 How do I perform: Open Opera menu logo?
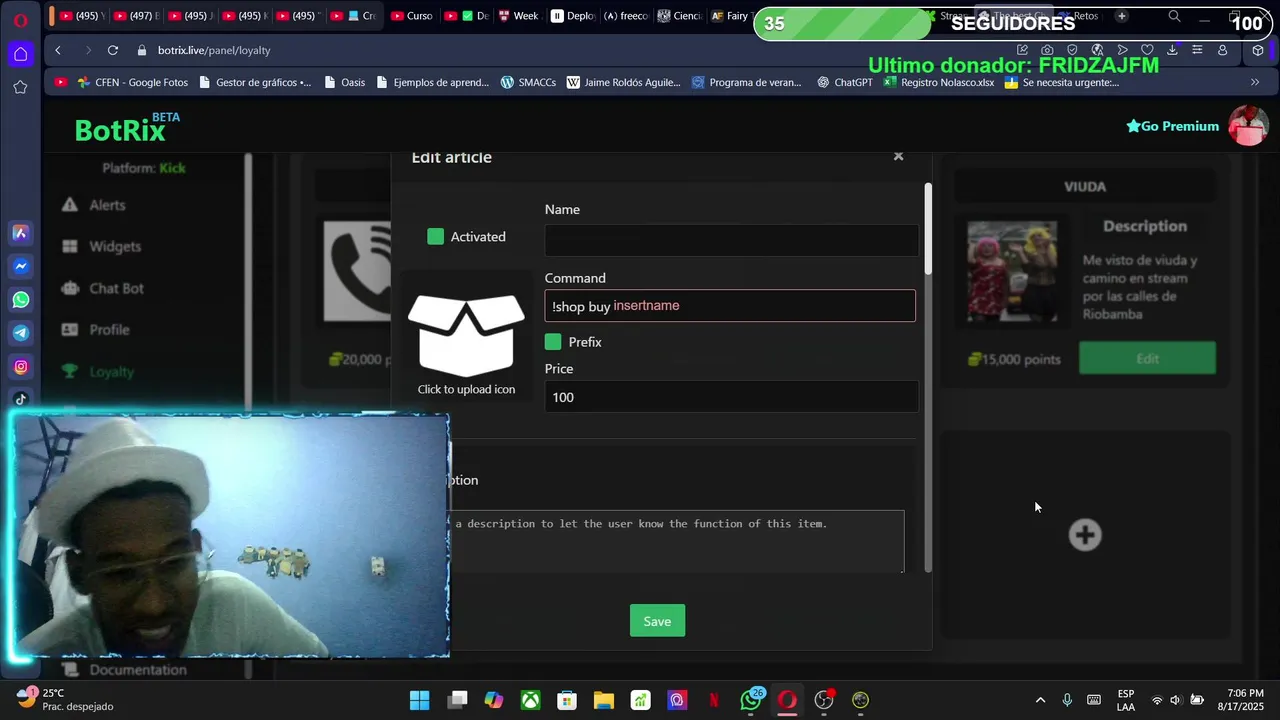click(x=20, y=19)
